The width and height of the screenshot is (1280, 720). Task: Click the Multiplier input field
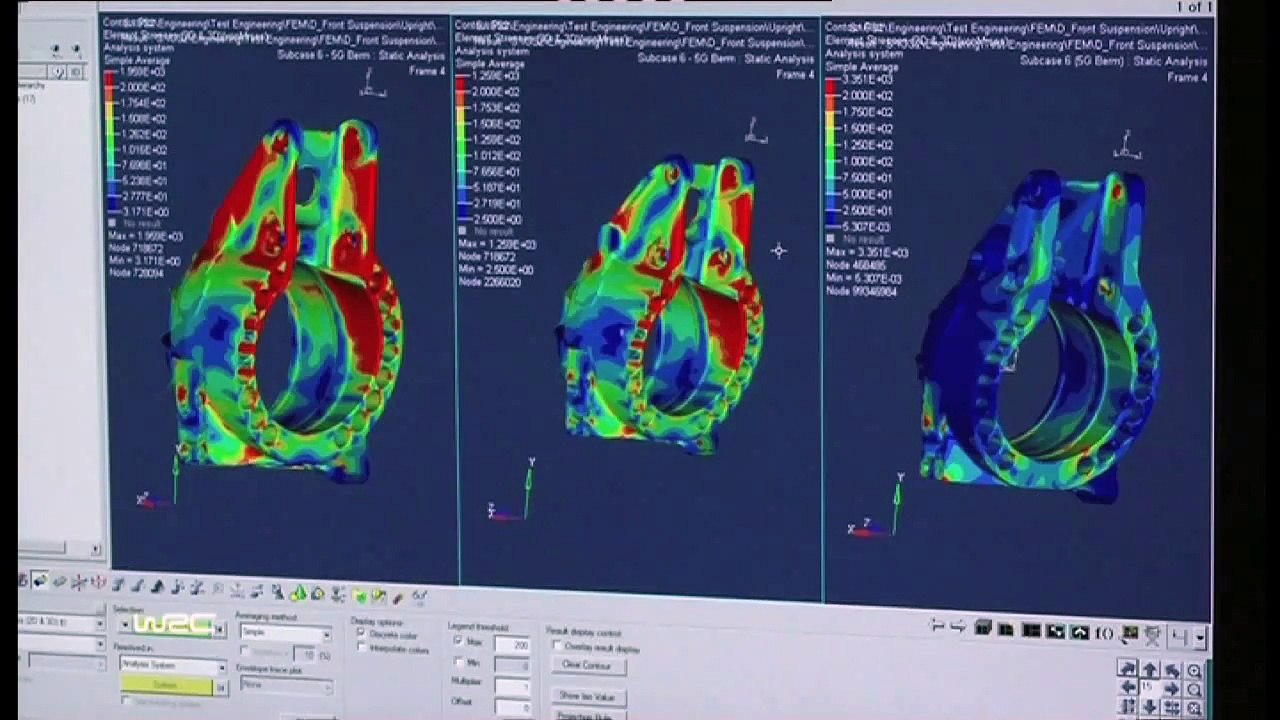click(x=512, y=686)
